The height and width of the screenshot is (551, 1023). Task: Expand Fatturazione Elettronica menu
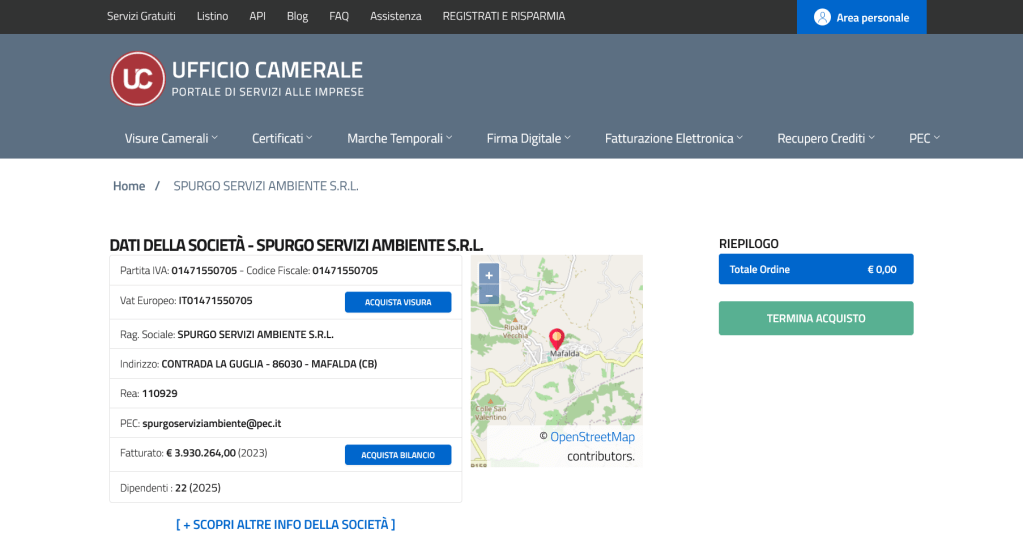(674, 138)
